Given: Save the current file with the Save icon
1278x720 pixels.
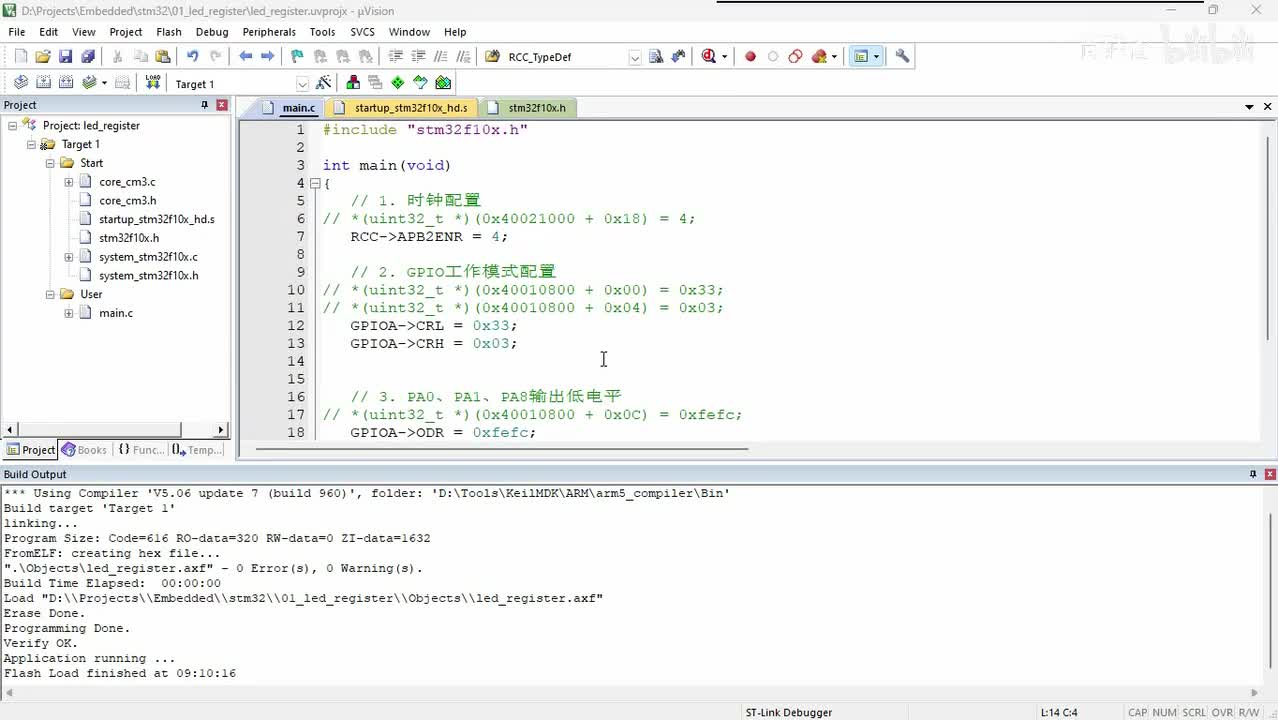Looking at the screenshot, I should tap(65, 57).
